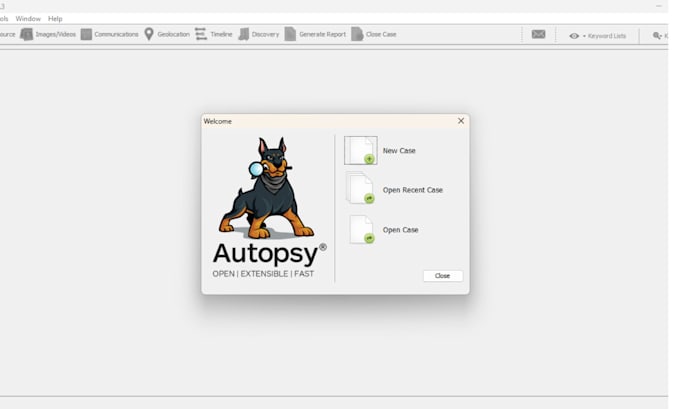This screenshot has width=680, height=409.
Task: Open the Help menu
Action: click(55, 19)
